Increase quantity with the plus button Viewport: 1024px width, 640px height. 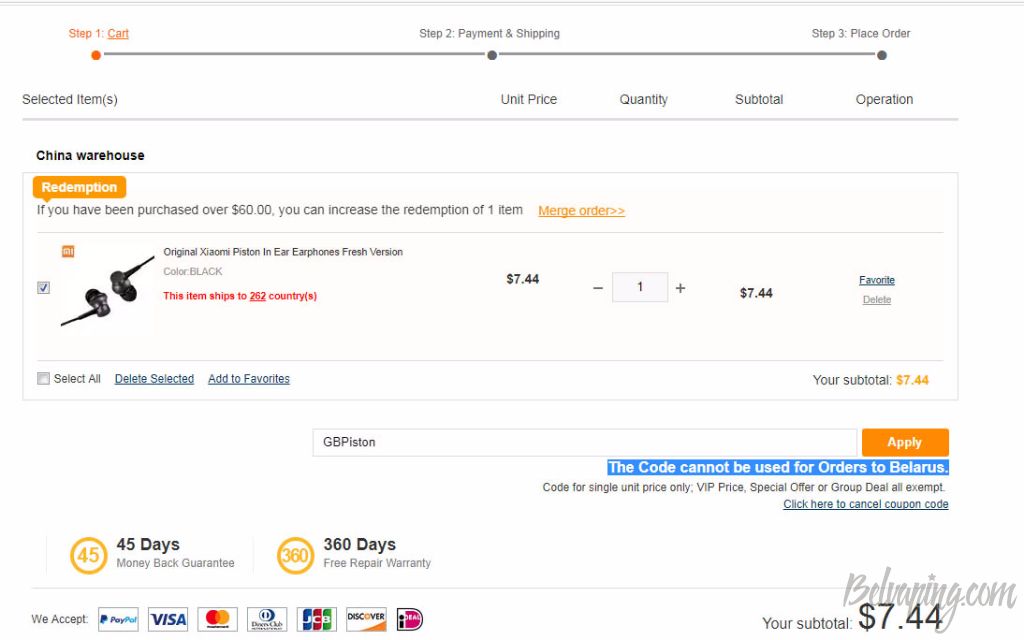pyautogui.click(x=680, y=288)
